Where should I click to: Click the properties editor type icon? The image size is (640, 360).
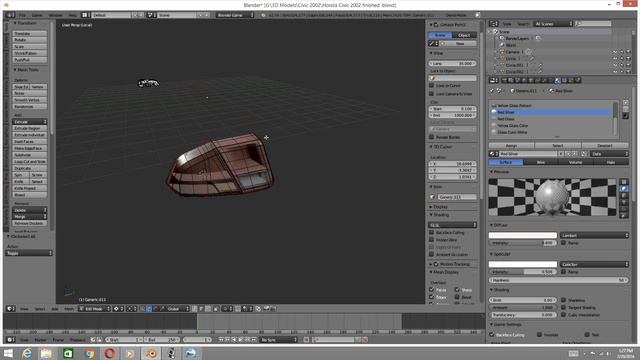[494, 80]
